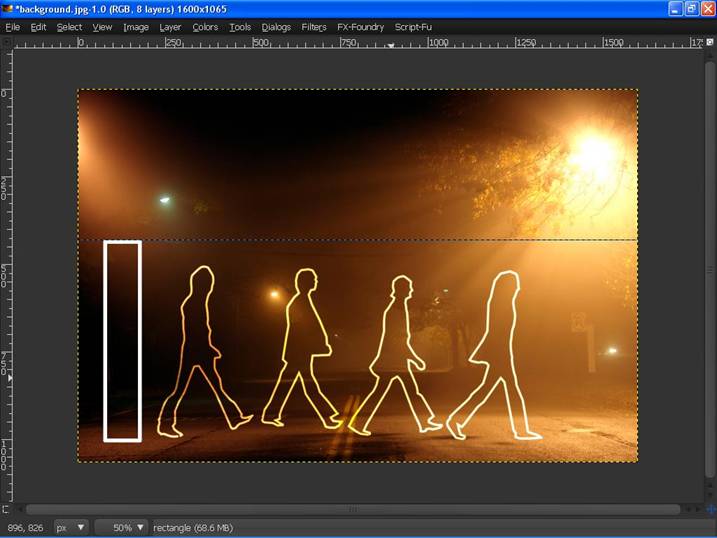Image resolution: width=717 pixels, height=538 pixels.
Task: Open the Filters menu
Action: click(314, 27)
